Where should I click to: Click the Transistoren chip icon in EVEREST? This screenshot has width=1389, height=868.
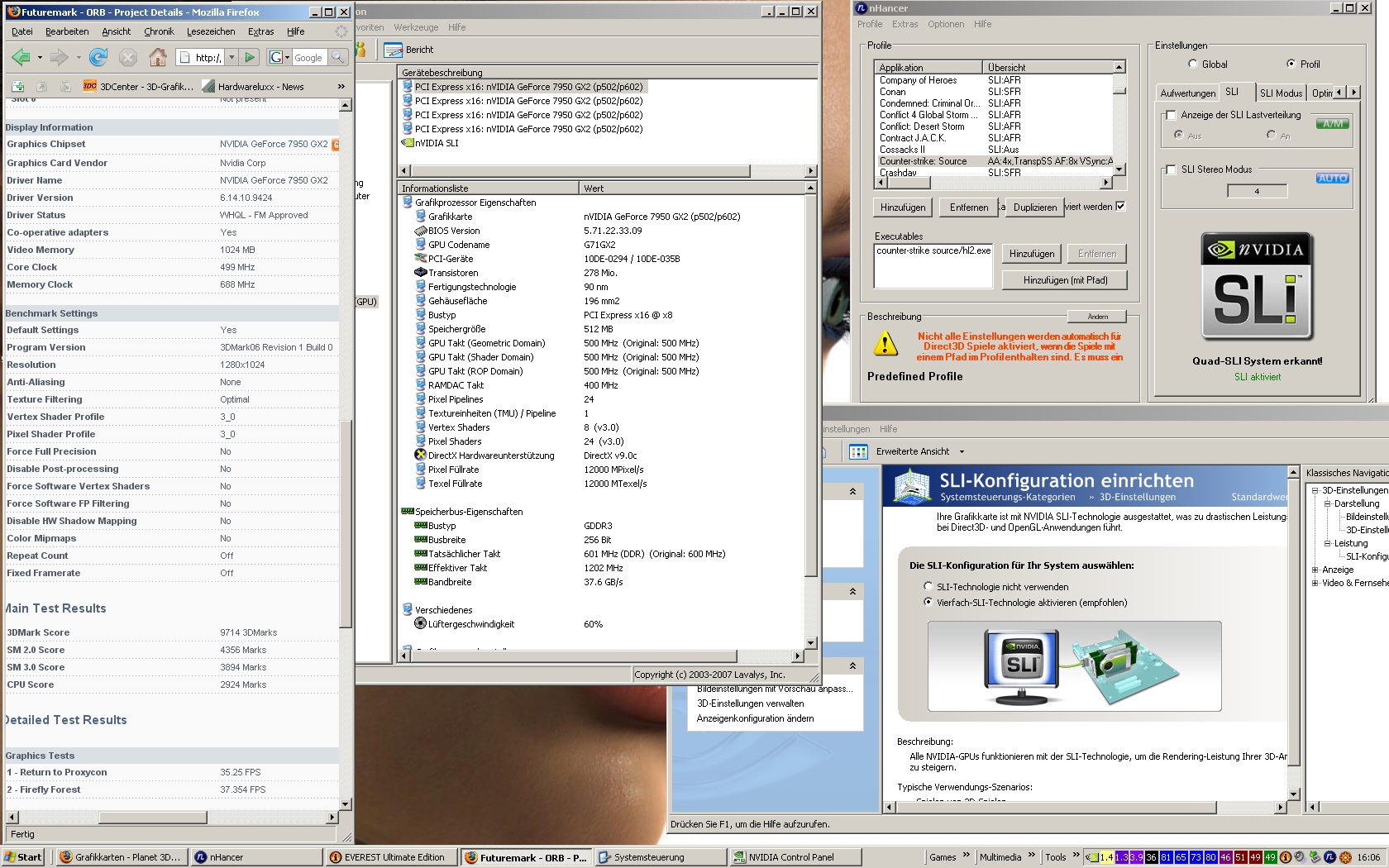point(421,273)
